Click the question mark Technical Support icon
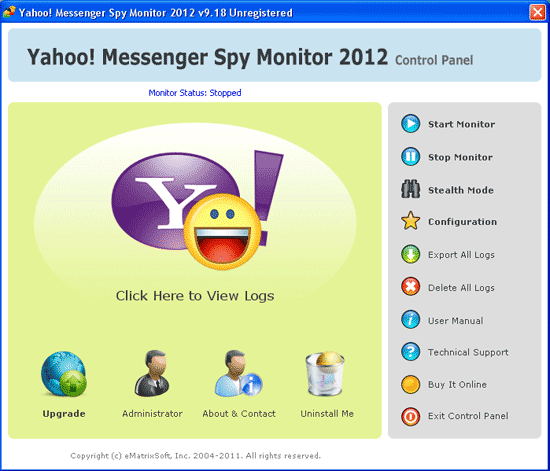 (x=410, y=351)
